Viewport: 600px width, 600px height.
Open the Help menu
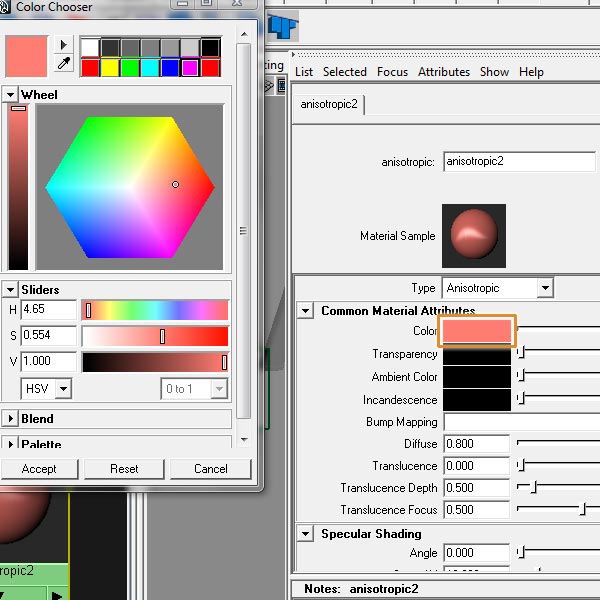click(531, 72)
